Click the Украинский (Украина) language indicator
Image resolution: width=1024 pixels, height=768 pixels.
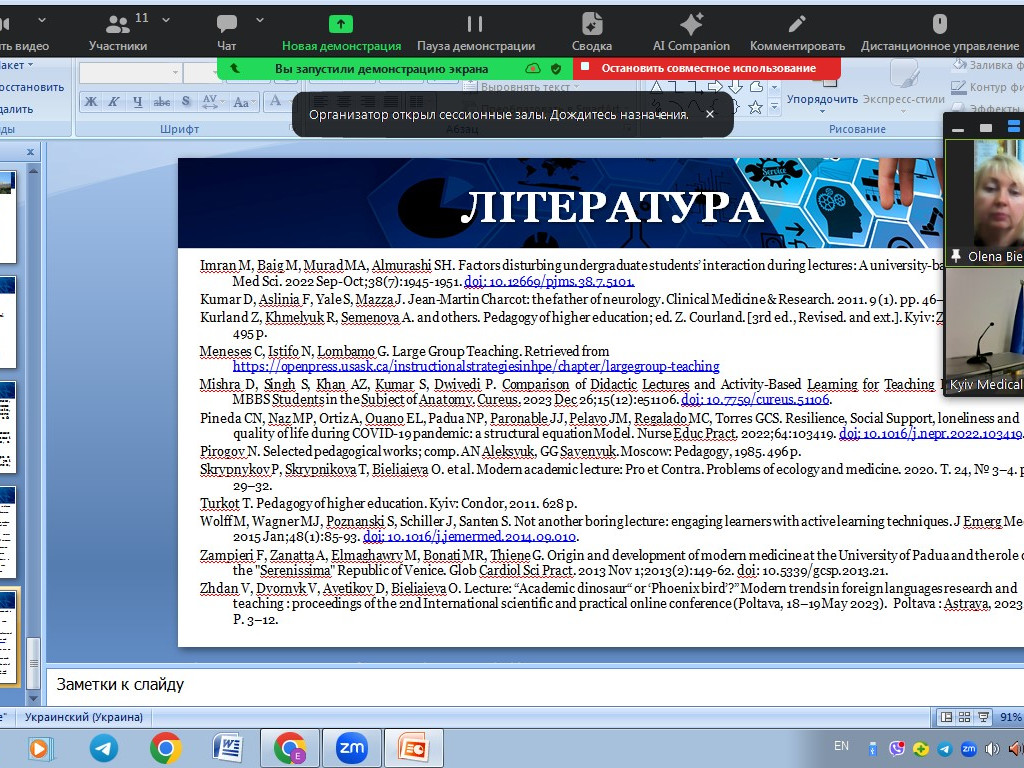click(84, 717)
